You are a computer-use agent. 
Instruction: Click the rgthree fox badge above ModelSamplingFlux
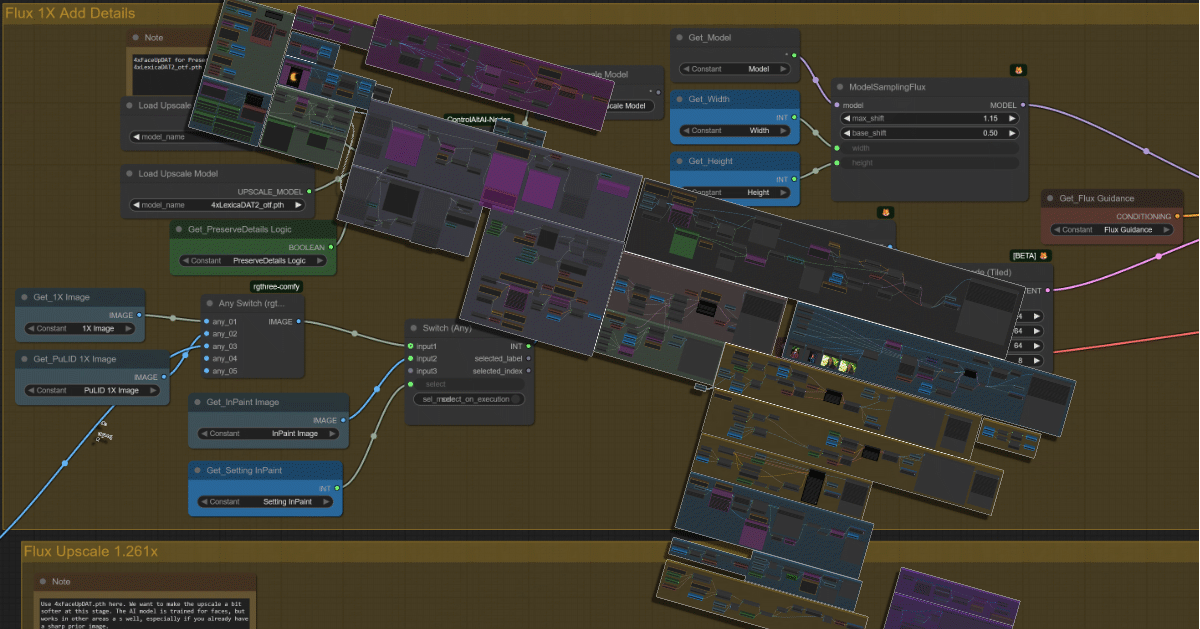[x=1019, y=70]
